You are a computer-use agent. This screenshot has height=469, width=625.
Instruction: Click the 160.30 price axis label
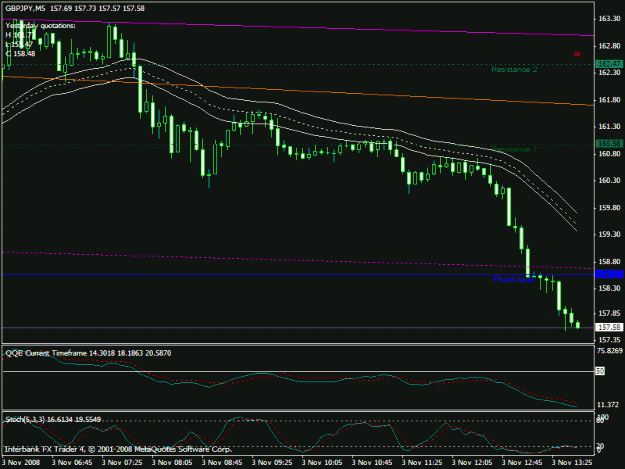pos(609,180)
